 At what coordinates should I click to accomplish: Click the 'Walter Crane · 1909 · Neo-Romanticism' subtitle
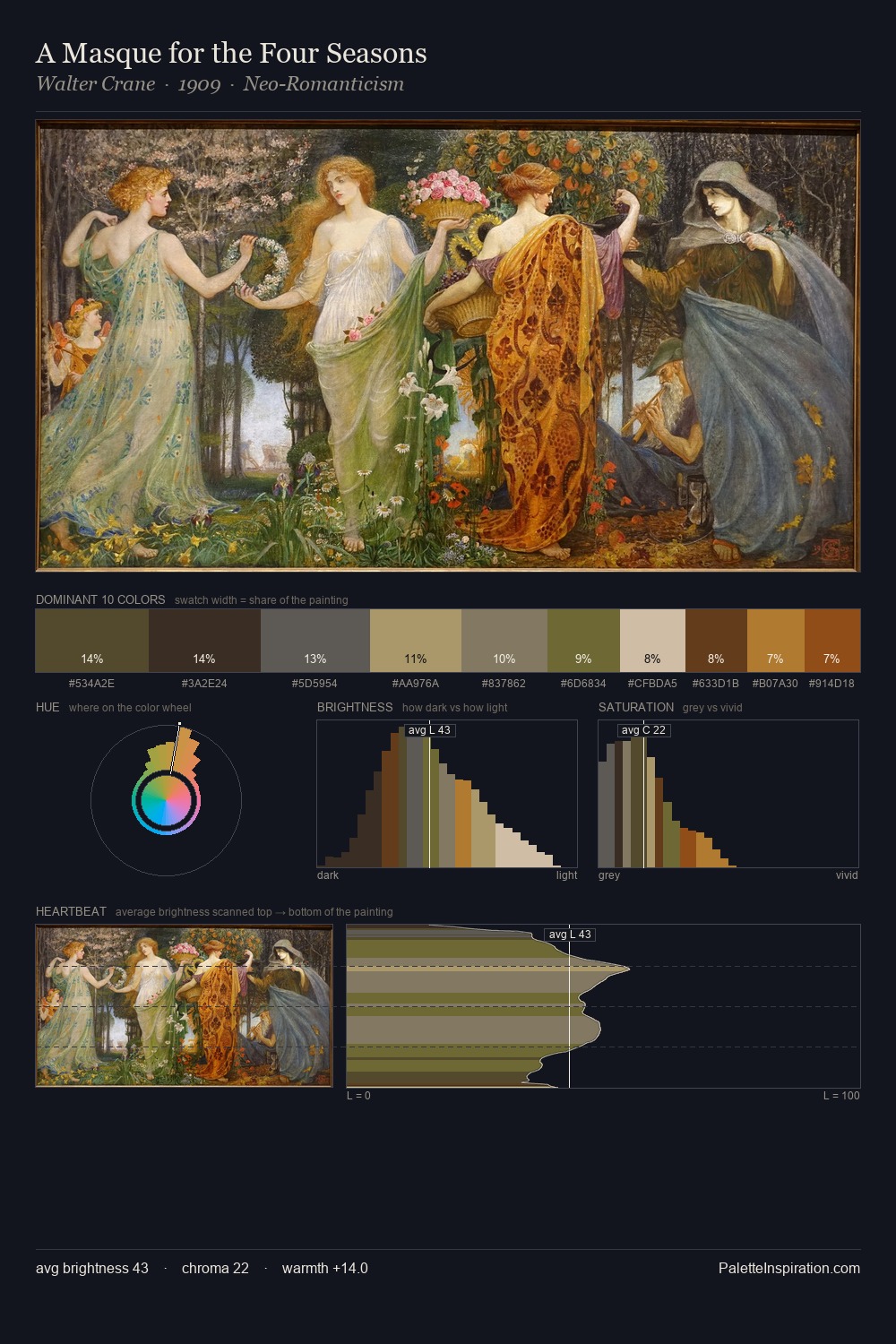pos(220,84)
